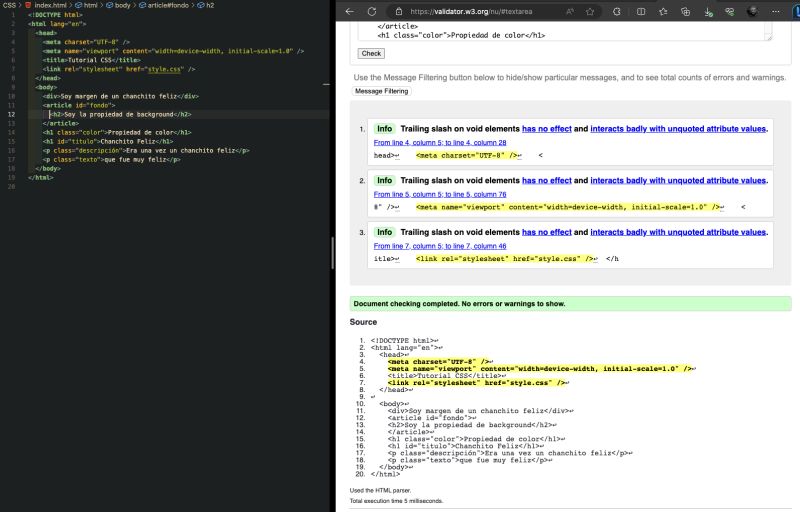Select index.html in editor breadcrumb
Image resolution: width=800 pixels, height=512 pixels.
click(x=50, y=5)
